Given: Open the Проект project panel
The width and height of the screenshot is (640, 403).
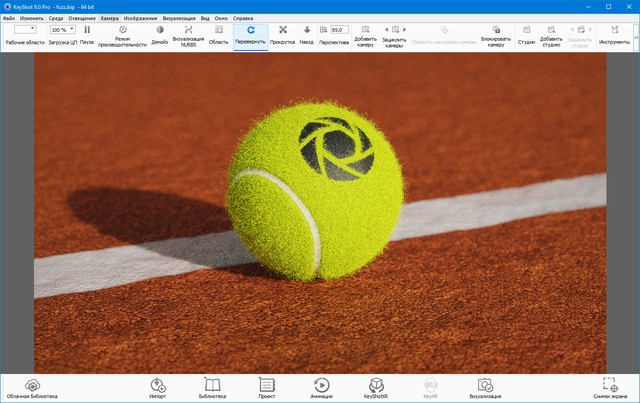Looking at the screenshot, I should pyautogui.click(x=266, y=388).
